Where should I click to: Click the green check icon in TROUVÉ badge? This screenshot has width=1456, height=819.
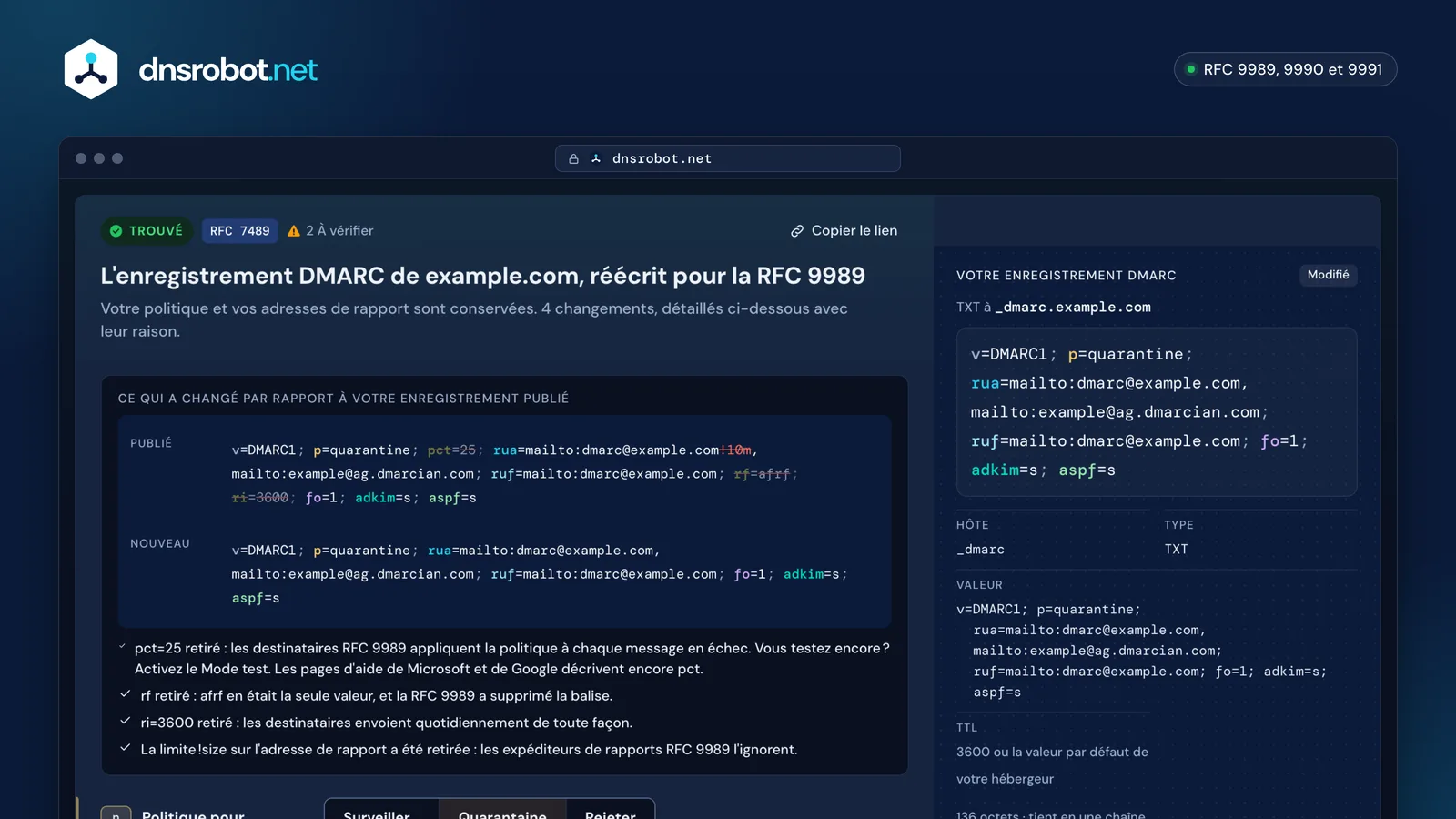(x=116, y=231)
